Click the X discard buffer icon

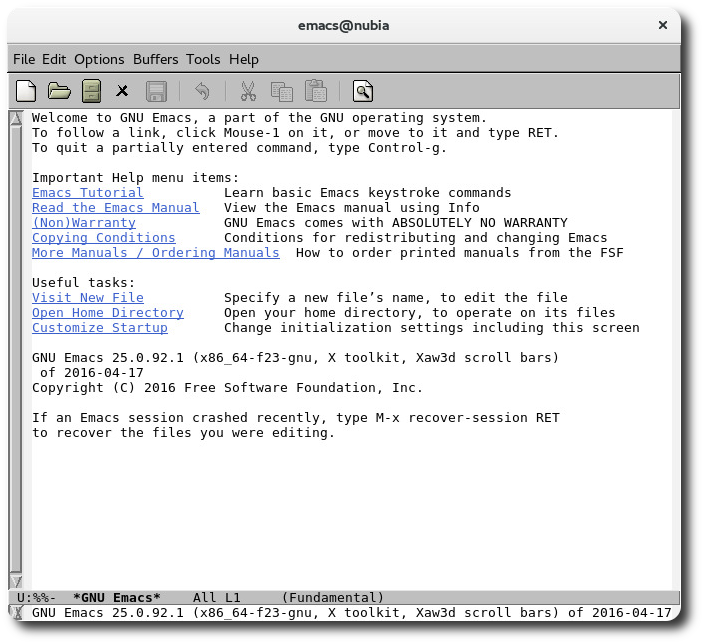(122, 92)
